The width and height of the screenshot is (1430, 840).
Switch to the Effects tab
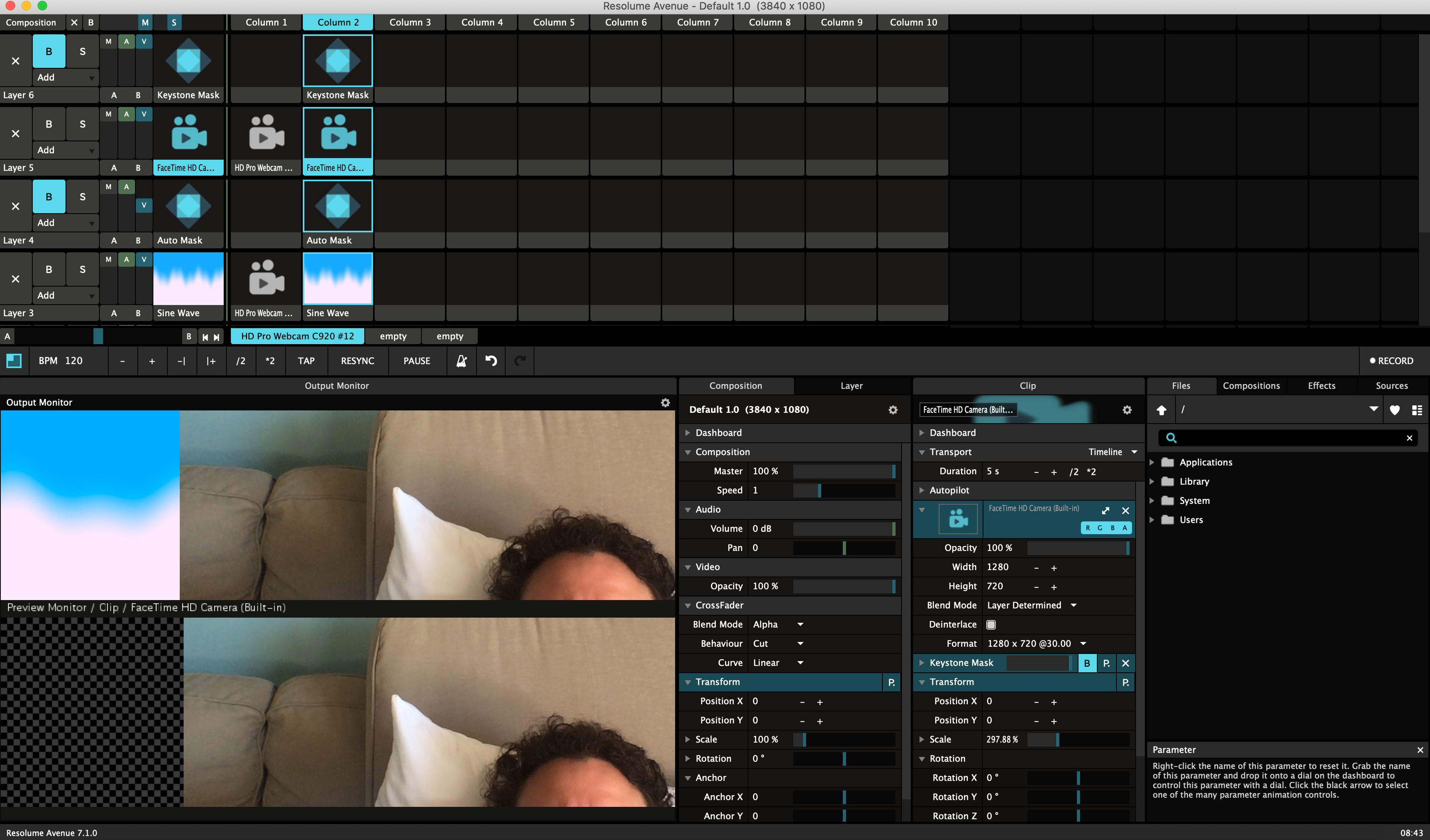(1321, 386)
